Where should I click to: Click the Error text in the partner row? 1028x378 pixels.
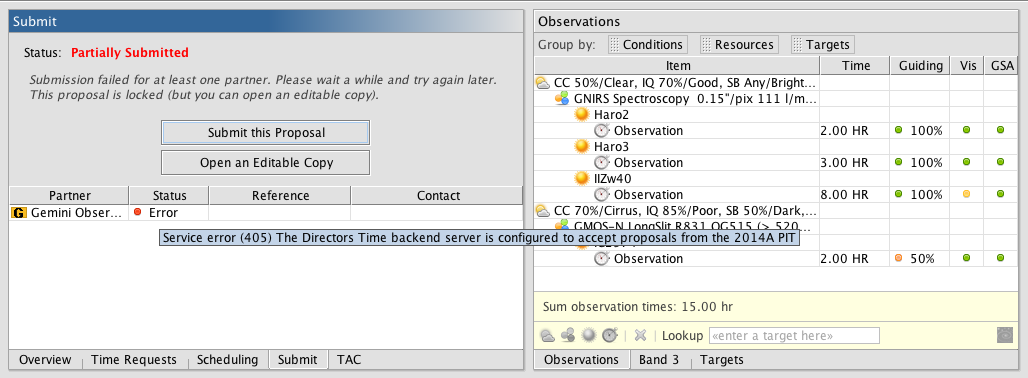(163, 212)
